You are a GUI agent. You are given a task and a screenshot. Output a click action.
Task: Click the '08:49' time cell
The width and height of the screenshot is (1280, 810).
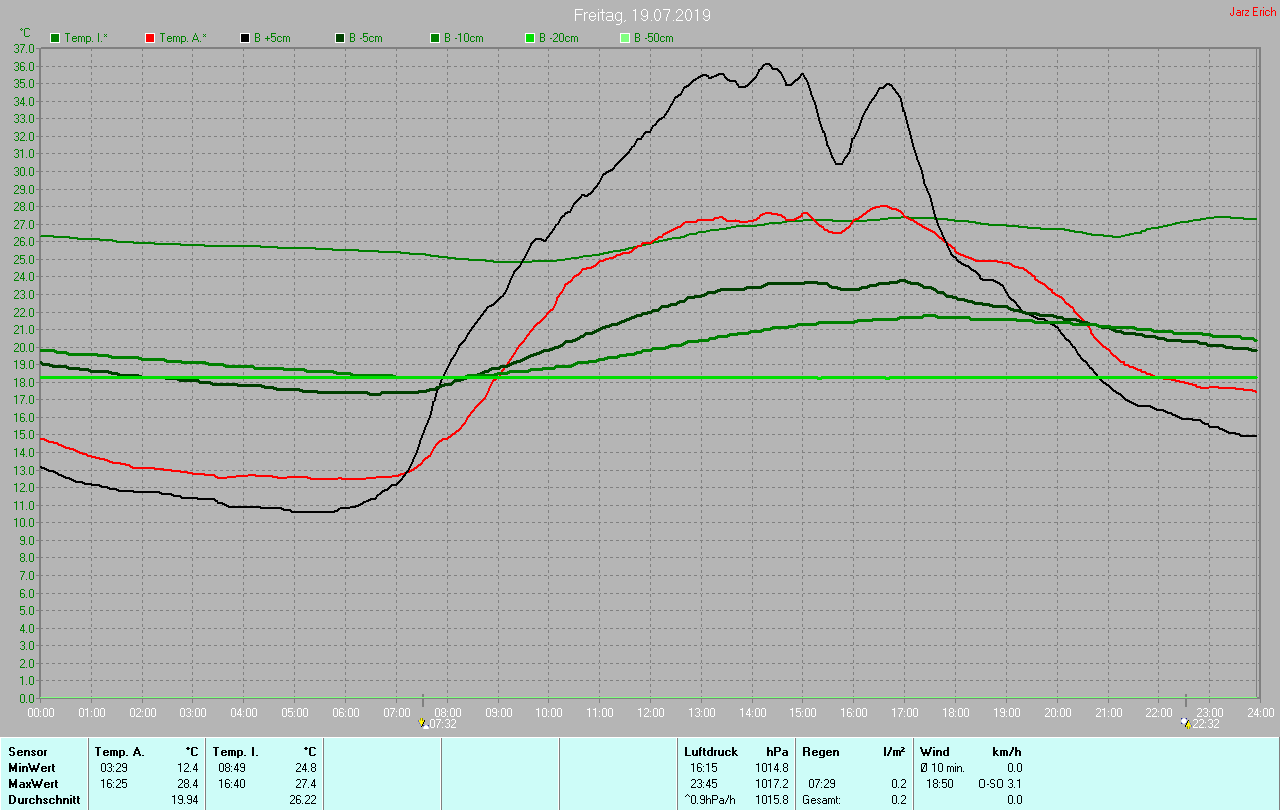(x=232, y=768)
